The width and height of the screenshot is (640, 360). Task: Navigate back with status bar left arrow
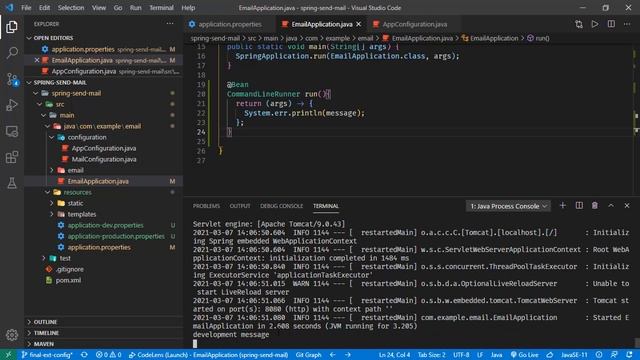(x=333, y=355)
